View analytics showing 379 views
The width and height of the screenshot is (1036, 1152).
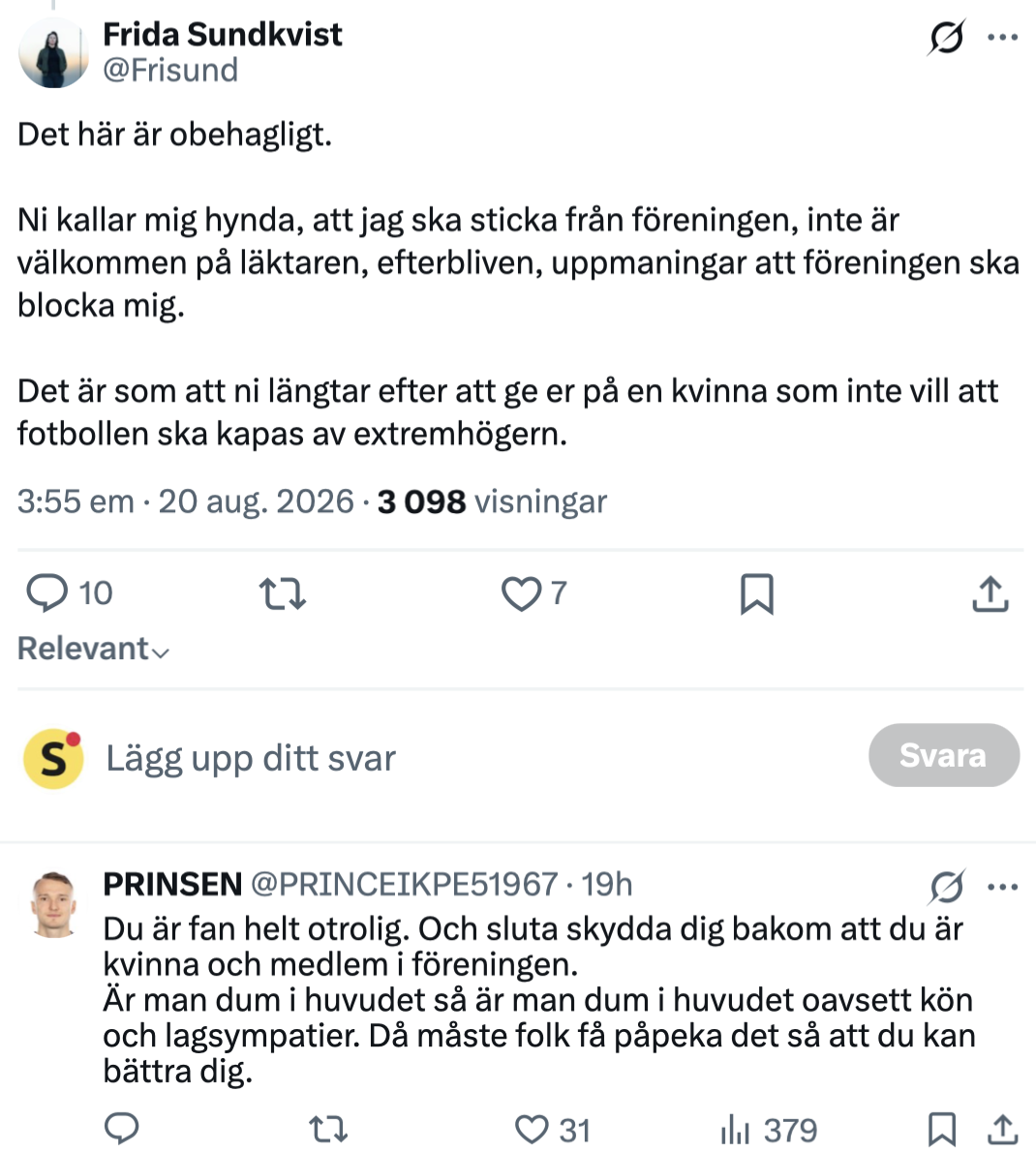(769, 1130)
